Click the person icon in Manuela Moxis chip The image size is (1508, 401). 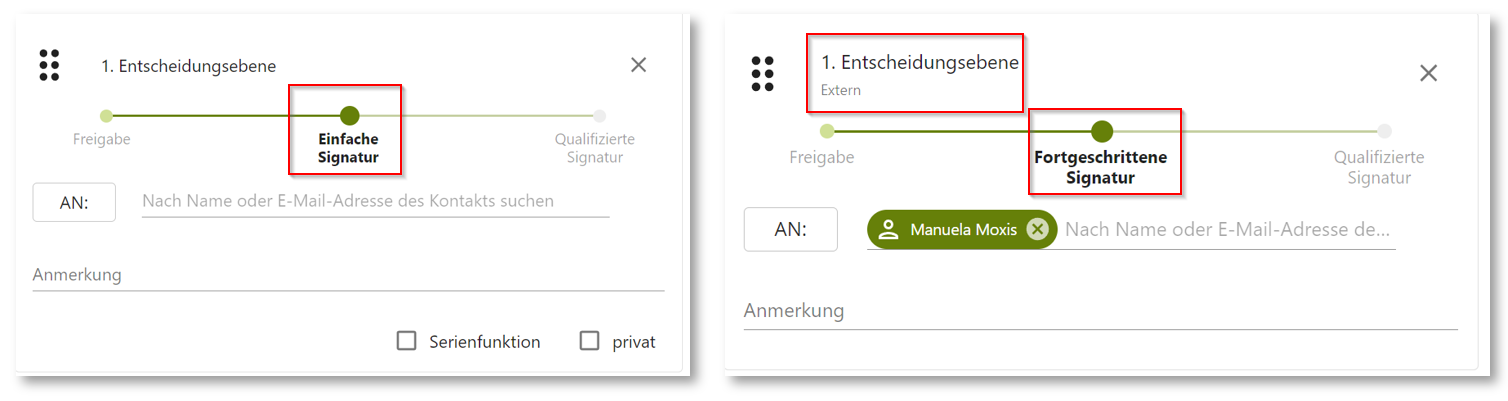point(888,230)
